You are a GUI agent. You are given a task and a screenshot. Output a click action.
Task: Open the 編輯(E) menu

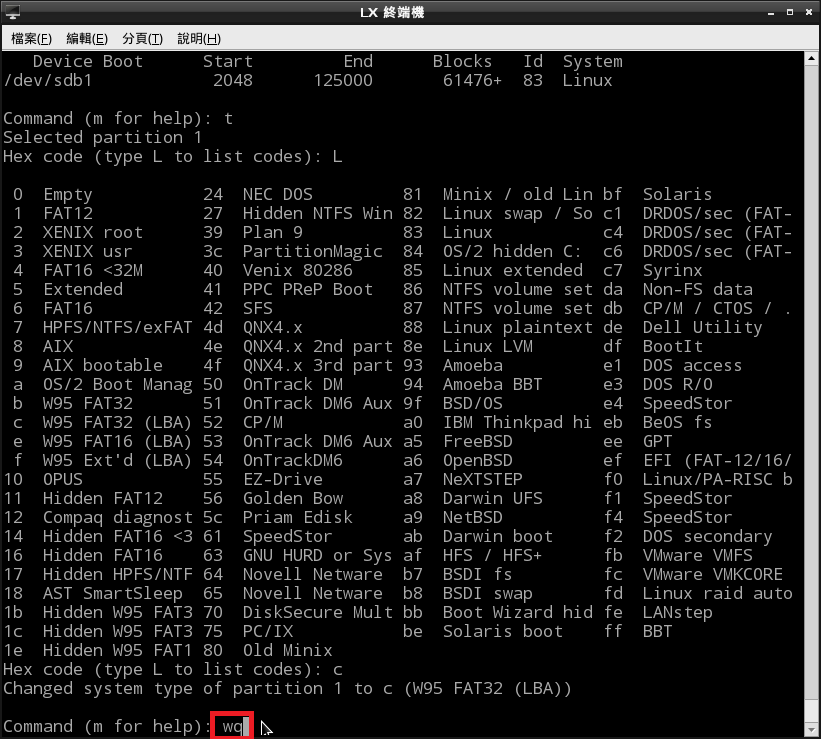(x=87, y=39)
